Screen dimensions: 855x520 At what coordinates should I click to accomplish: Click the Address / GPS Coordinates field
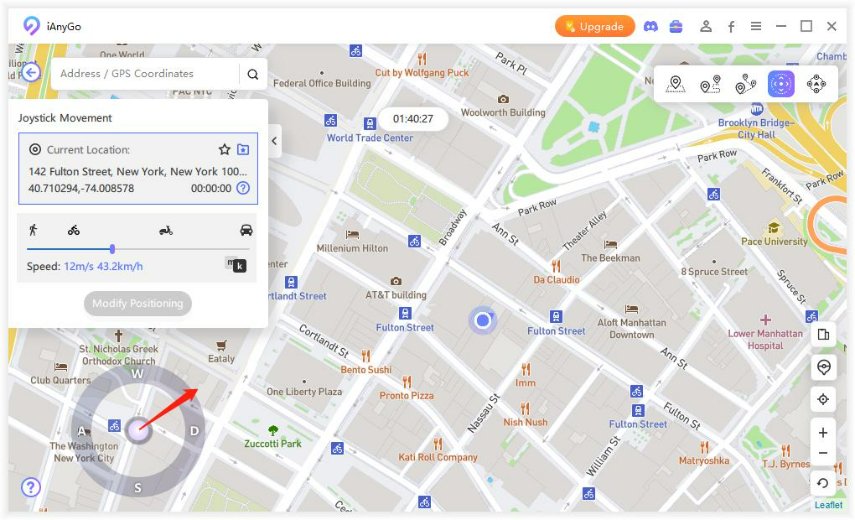145,74
